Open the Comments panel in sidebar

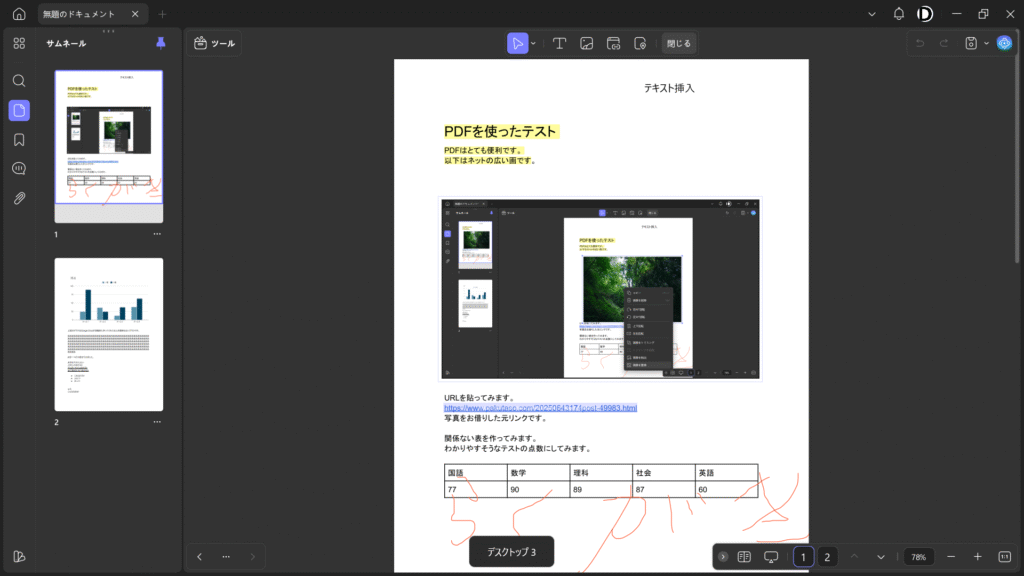coord(19,169)
